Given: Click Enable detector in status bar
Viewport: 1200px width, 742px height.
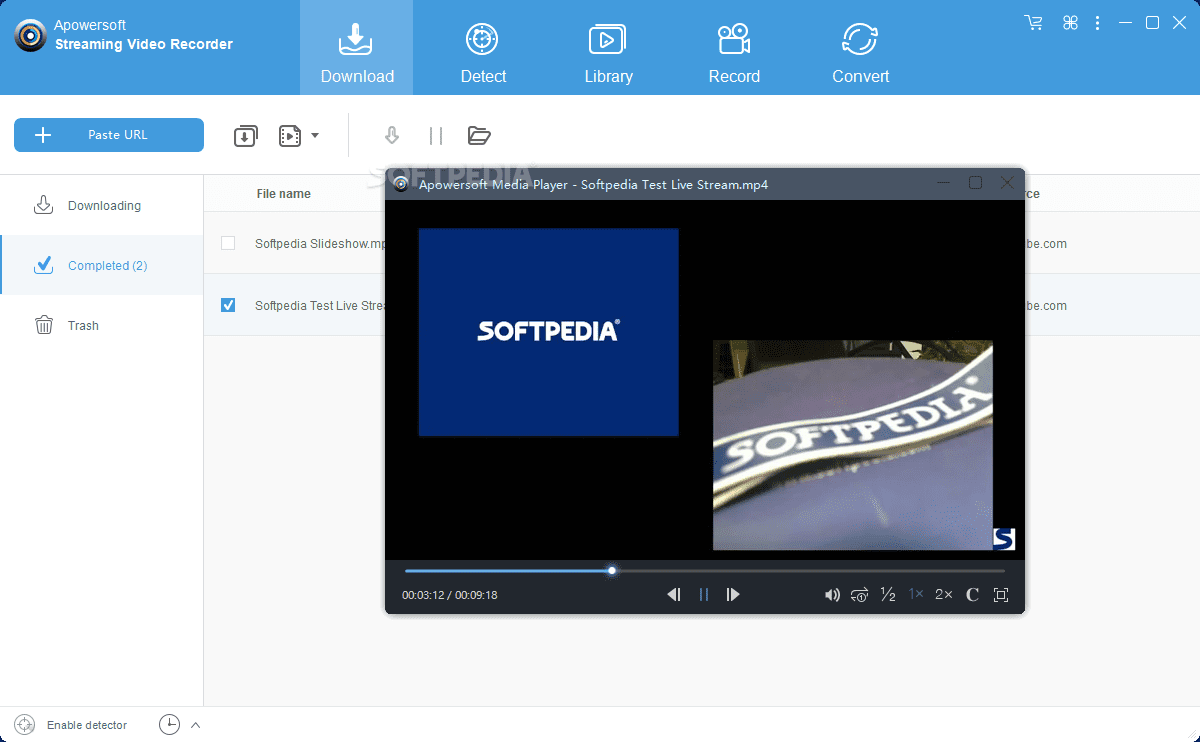Looking at the screenshot, I should click(71, 724).
